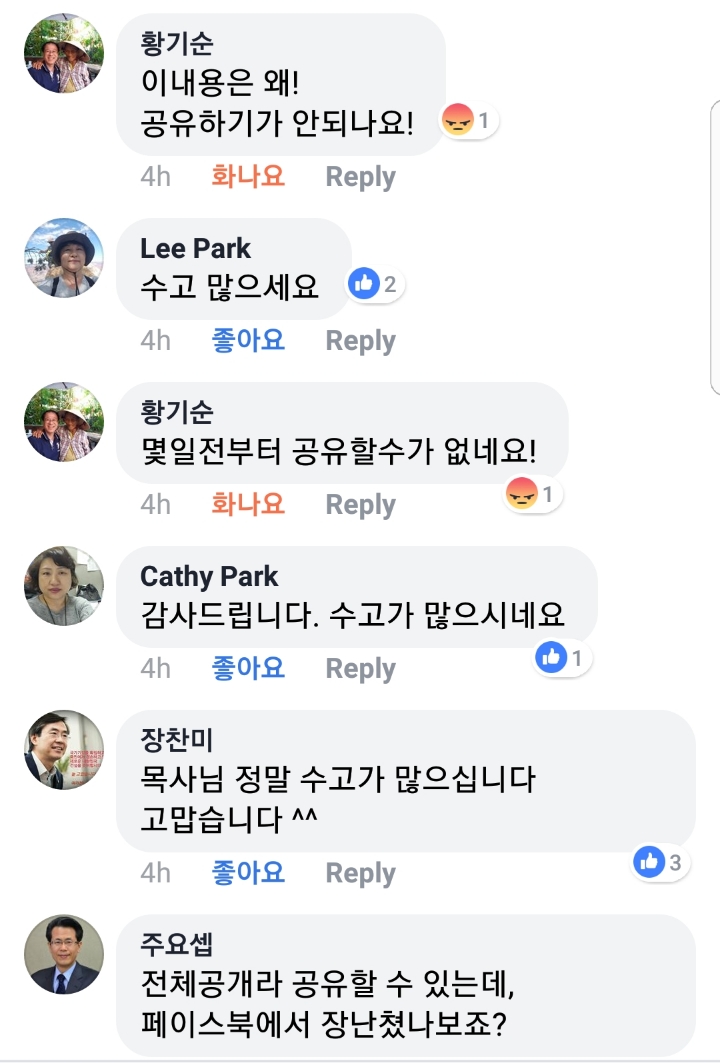Image resolution: width=720 pixels, height=1063 pixels.
Task: Toggle 좋아요 on Lee Park's comment
Action: 248,341
